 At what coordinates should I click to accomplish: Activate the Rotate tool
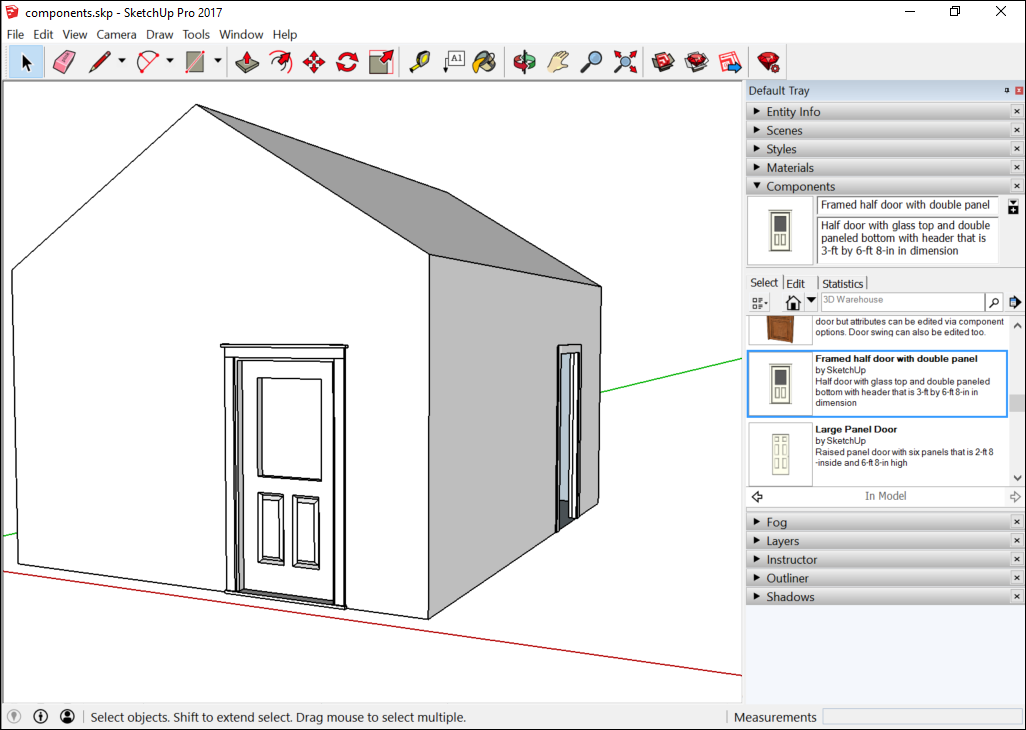(x=347, y=61)
